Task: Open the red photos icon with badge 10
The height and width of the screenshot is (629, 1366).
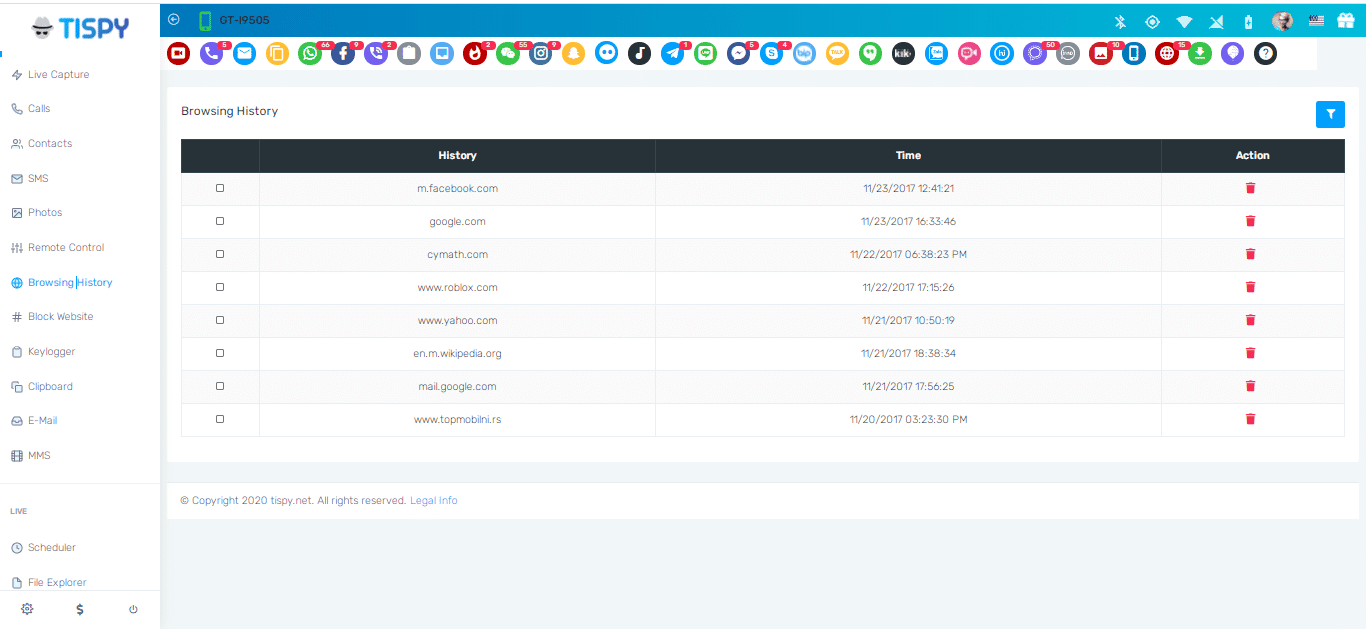Action: (1101, 54)
